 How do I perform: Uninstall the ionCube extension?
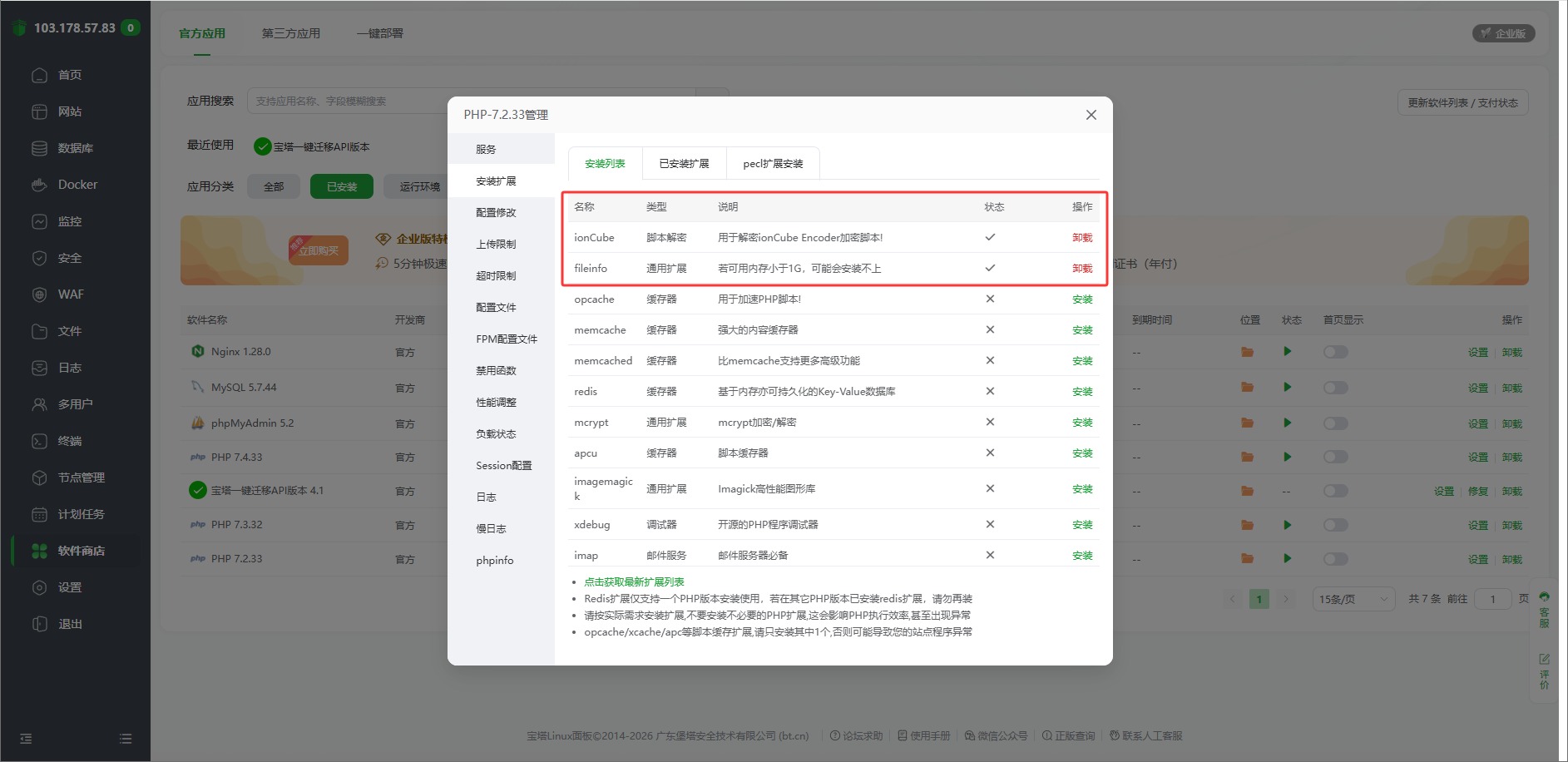coord(1081,238)
